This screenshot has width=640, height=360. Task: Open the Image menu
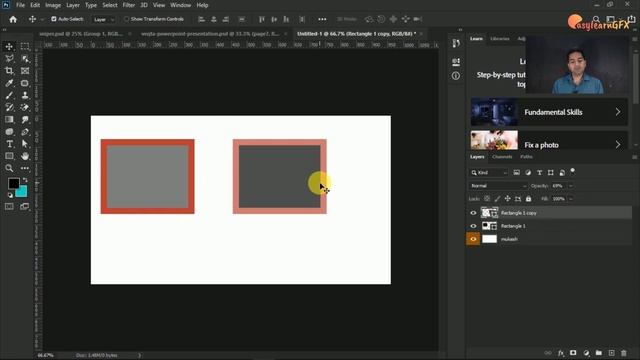[x=53, y=5]
